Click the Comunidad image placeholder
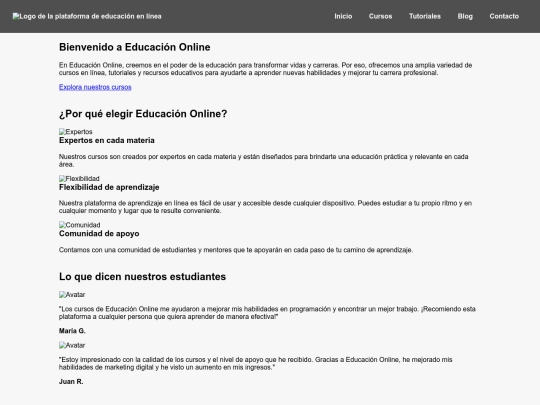Screen dimensions: 540x405 (80, 225)
